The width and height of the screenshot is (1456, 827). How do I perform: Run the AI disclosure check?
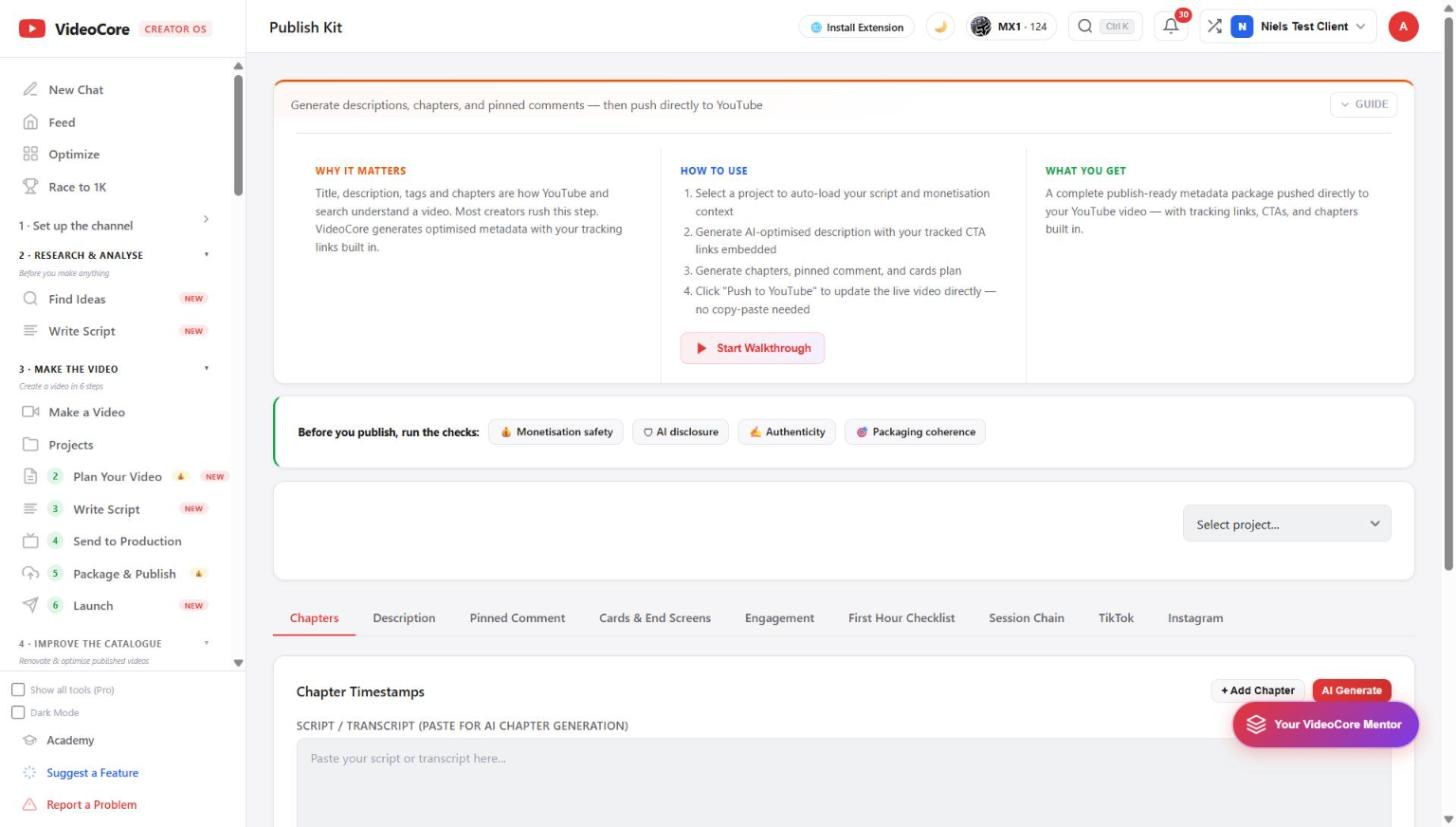point(680,432)
